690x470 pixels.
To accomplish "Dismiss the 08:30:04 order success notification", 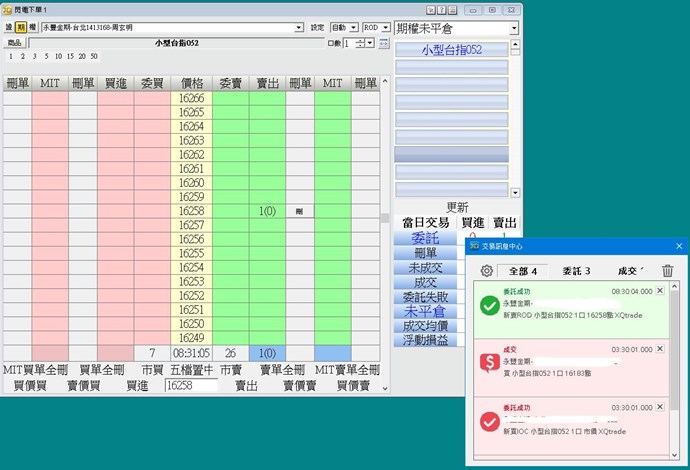I will point(661,291).
